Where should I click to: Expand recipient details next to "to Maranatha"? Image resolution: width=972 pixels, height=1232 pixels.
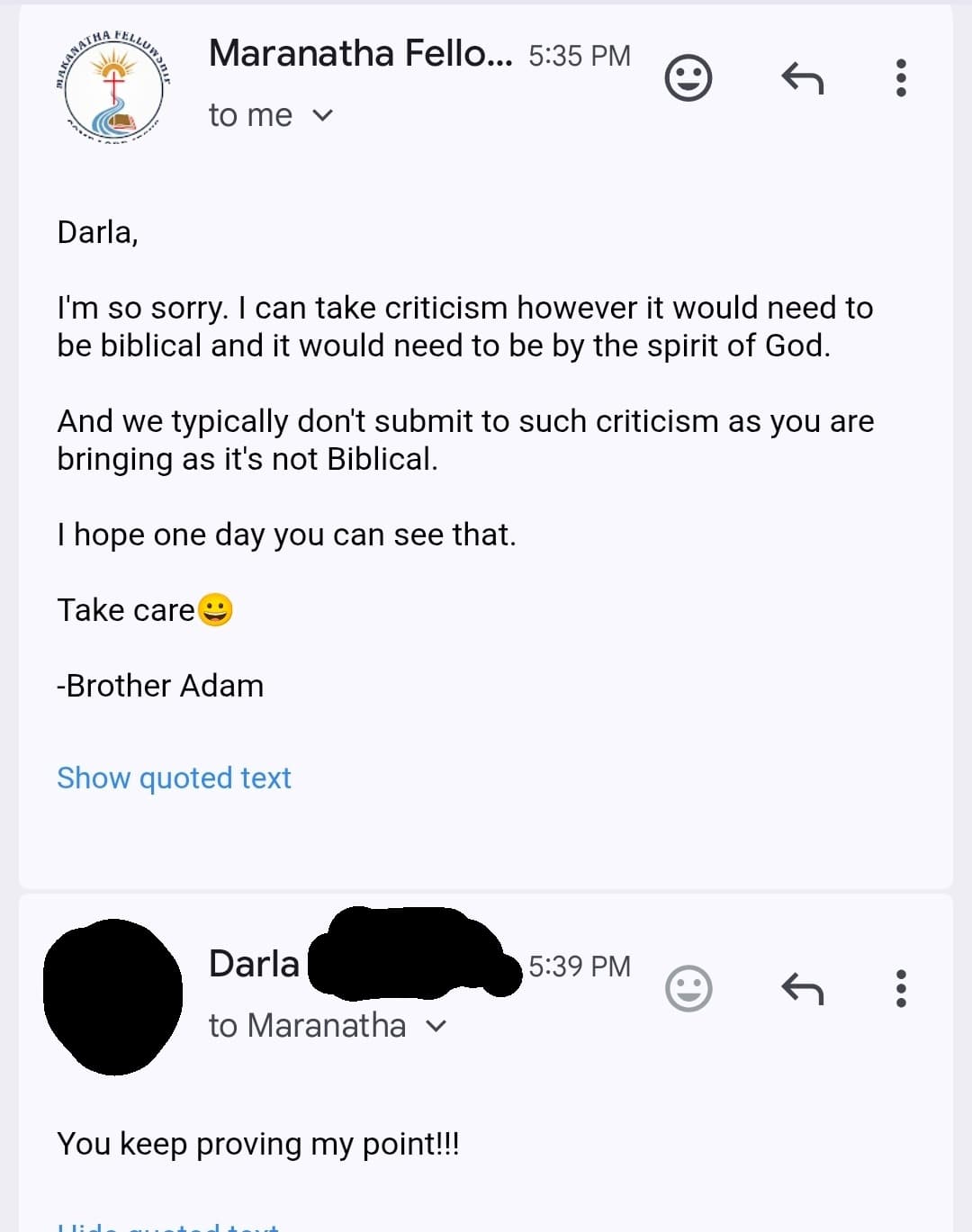pos(436,1026)
